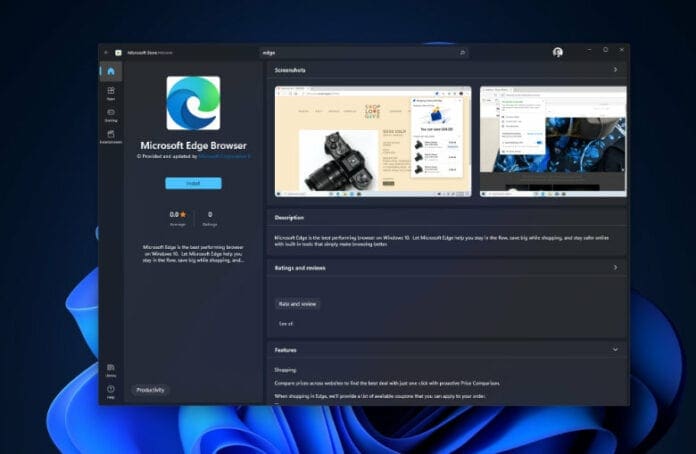Open the Apps section in the sidebar
The height and width of the screenshot is (454, 696).
point(111,93)
